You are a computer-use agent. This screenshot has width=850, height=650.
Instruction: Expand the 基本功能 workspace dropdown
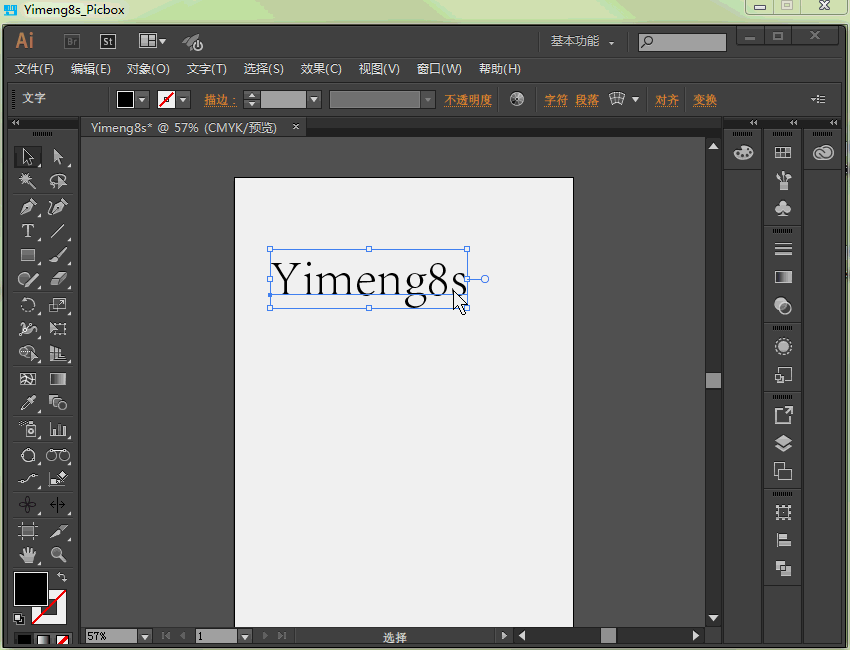582,42
